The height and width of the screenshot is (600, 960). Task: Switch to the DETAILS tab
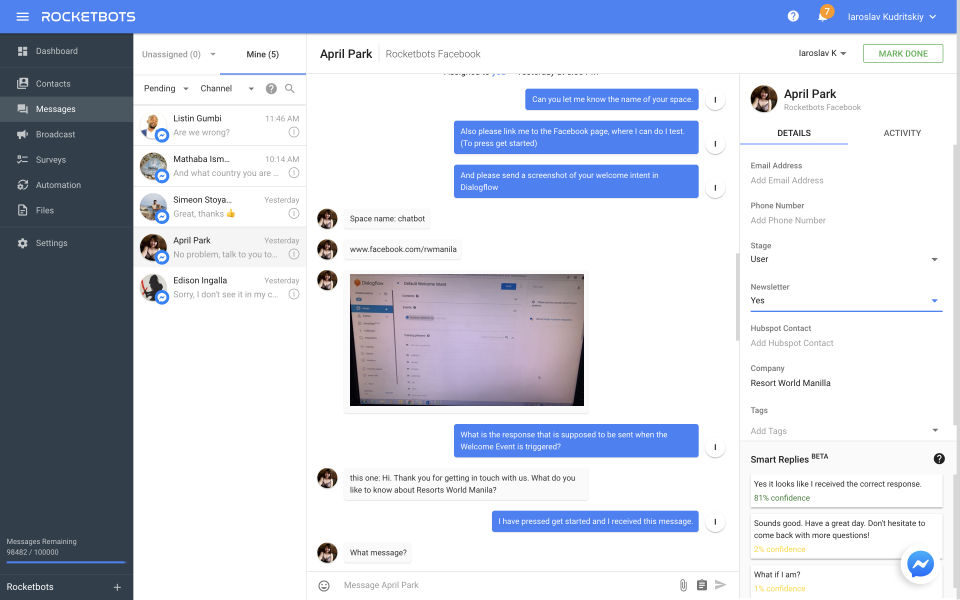coord(794,133)
